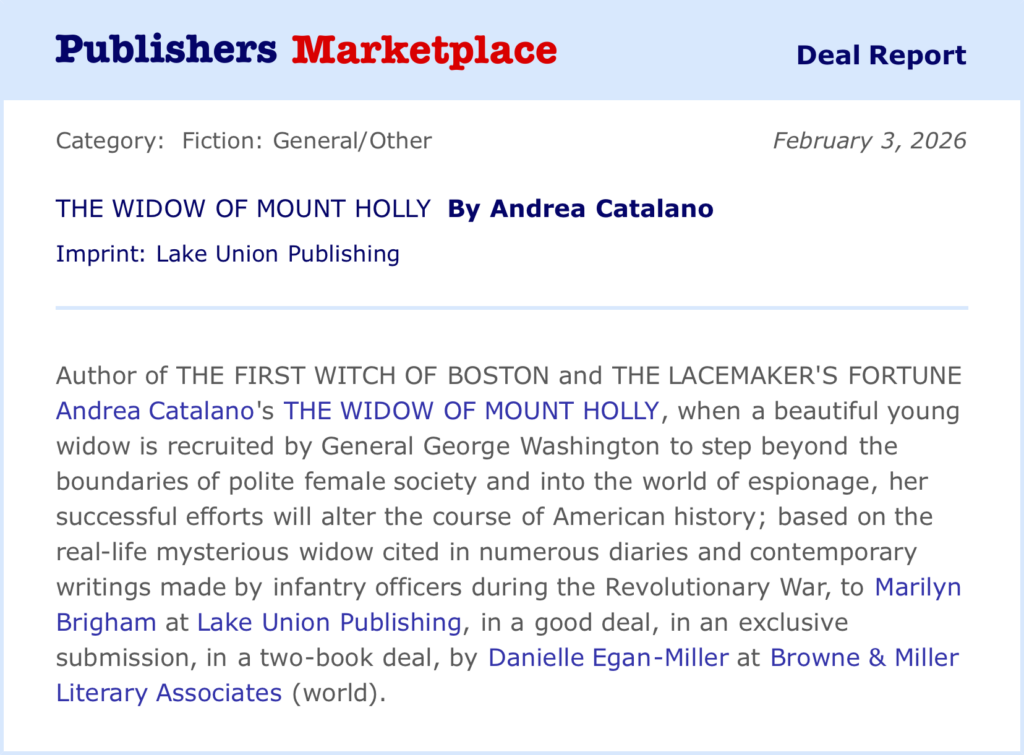This screenshot has width=1024, height=755.
Task: Open Andrea Catalano link in the deal paragraph
Action: pyautogui.click(x=152, y=410)
